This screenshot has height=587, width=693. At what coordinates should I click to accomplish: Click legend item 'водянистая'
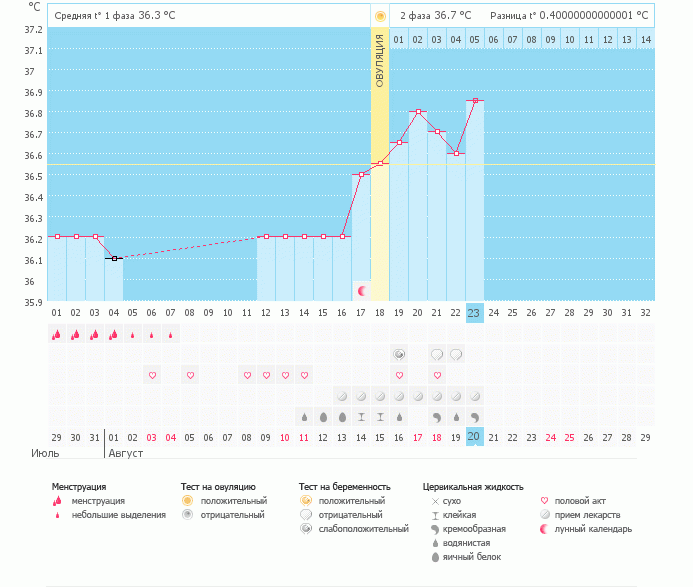[x=466, y=543]
